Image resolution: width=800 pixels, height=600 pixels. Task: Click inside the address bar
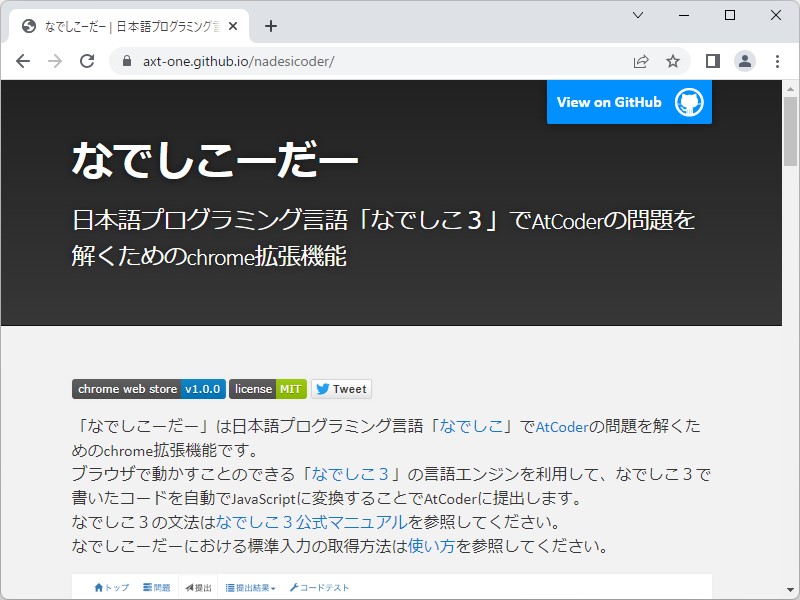tap(300, 61)
